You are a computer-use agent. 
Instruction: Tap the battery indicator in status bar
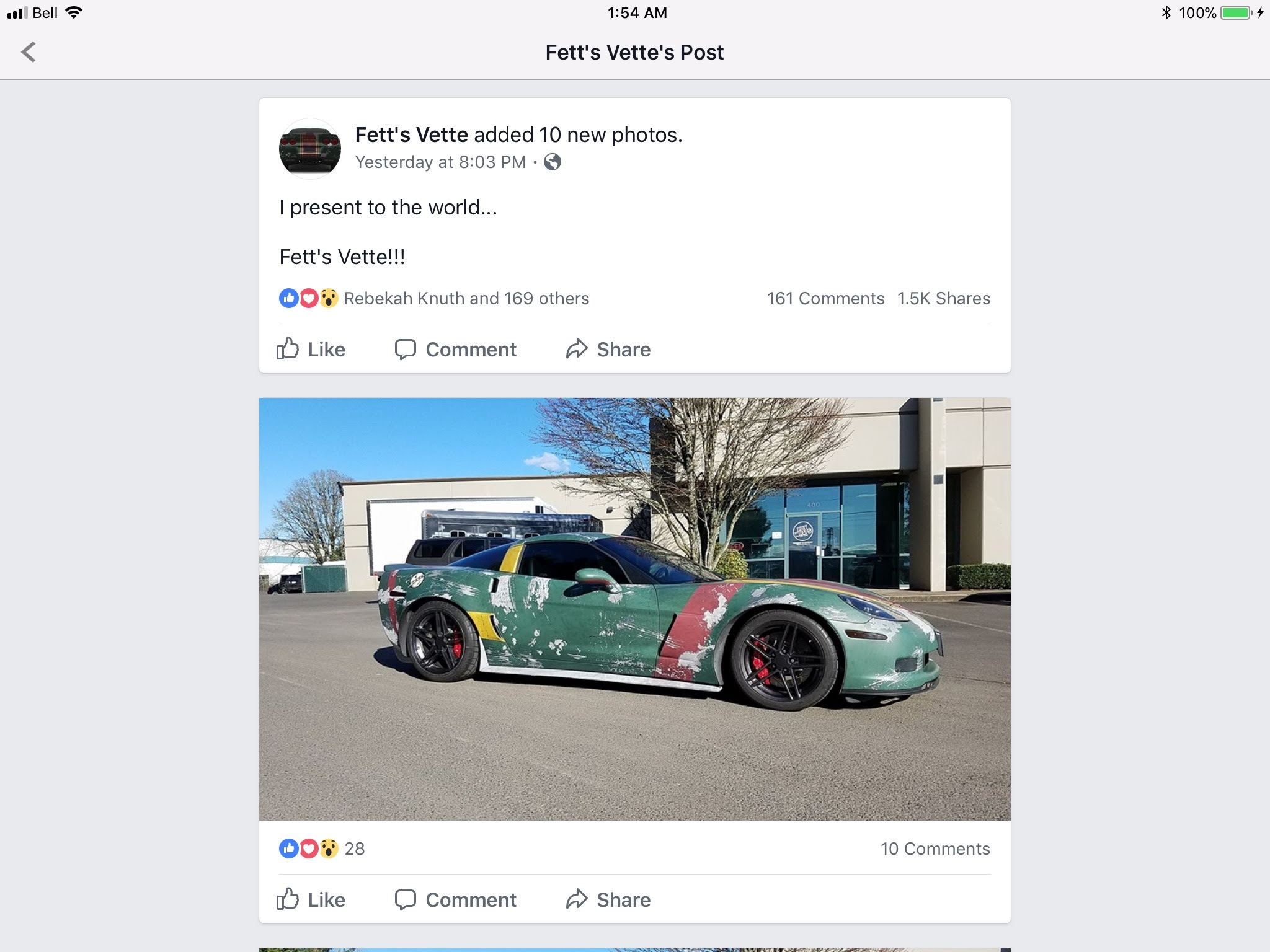(x=1238, y=12)
